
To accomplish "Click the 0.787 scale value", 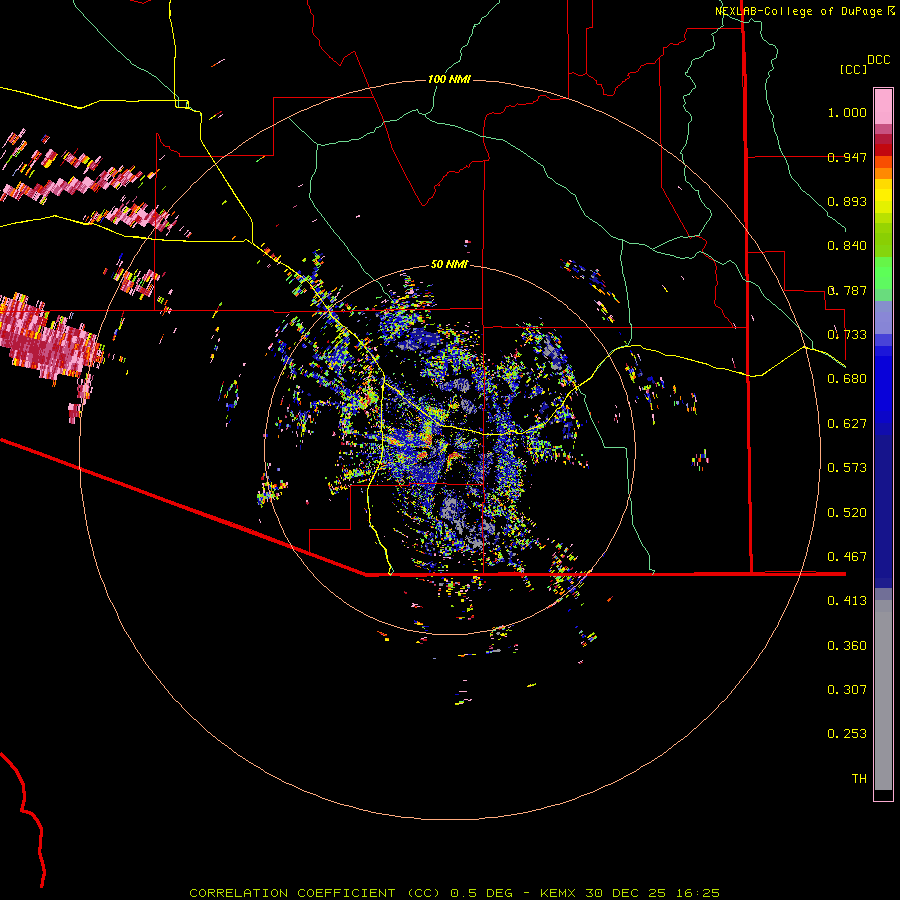I will click(847, 290).
